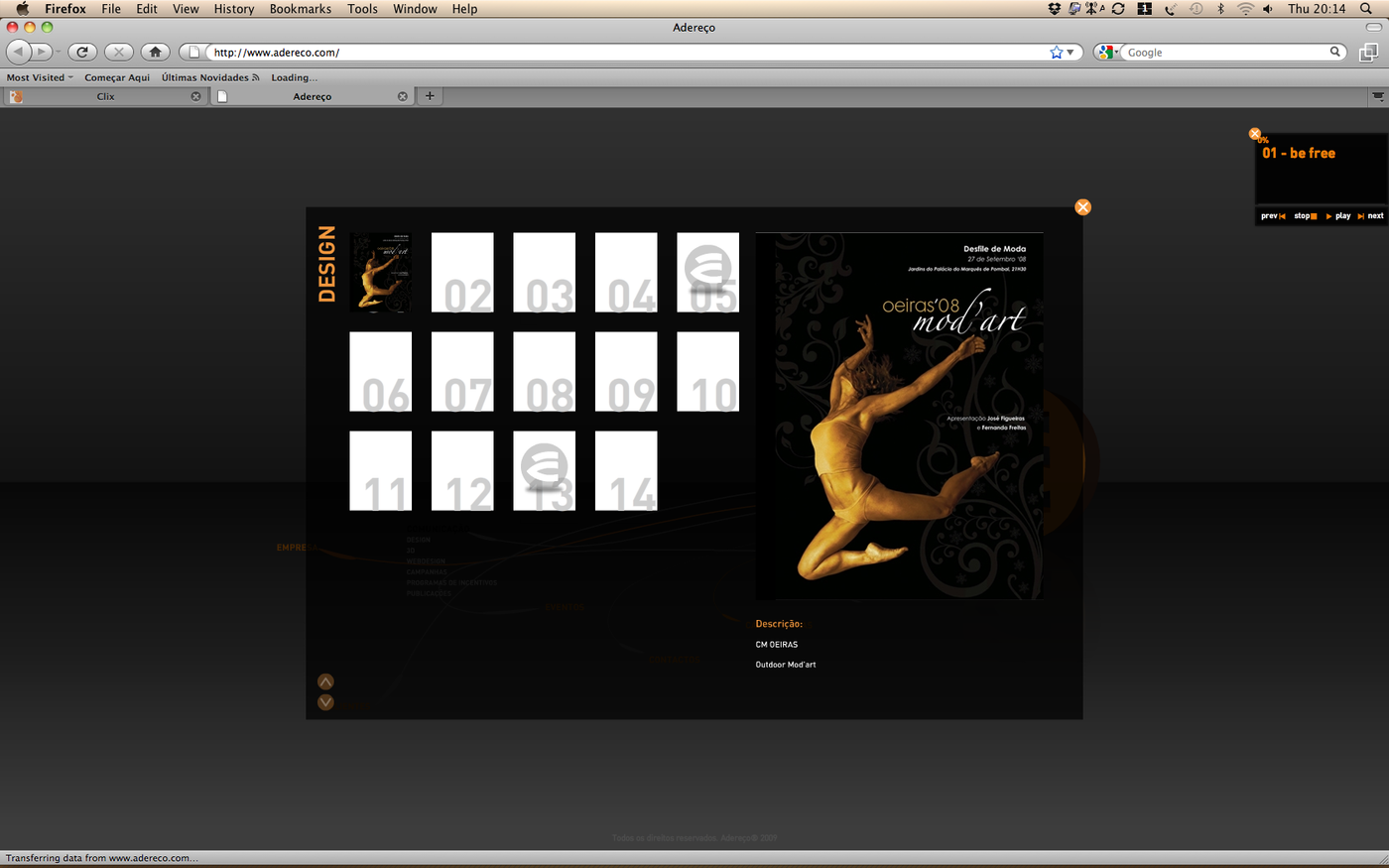The image size is (1389, 868).
Task: Open the Edit menu
Action: click(147, 9)
